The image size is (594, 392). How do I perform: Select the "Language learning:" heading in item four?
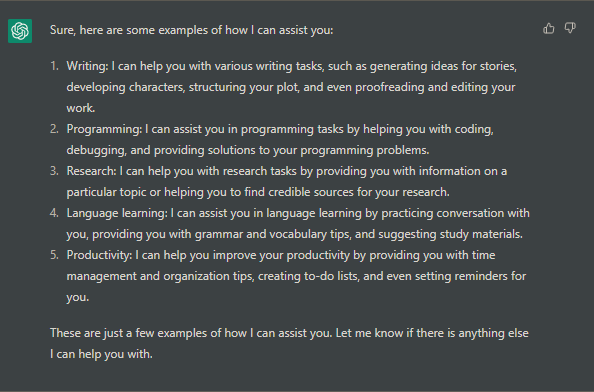[x=117, y=213]
